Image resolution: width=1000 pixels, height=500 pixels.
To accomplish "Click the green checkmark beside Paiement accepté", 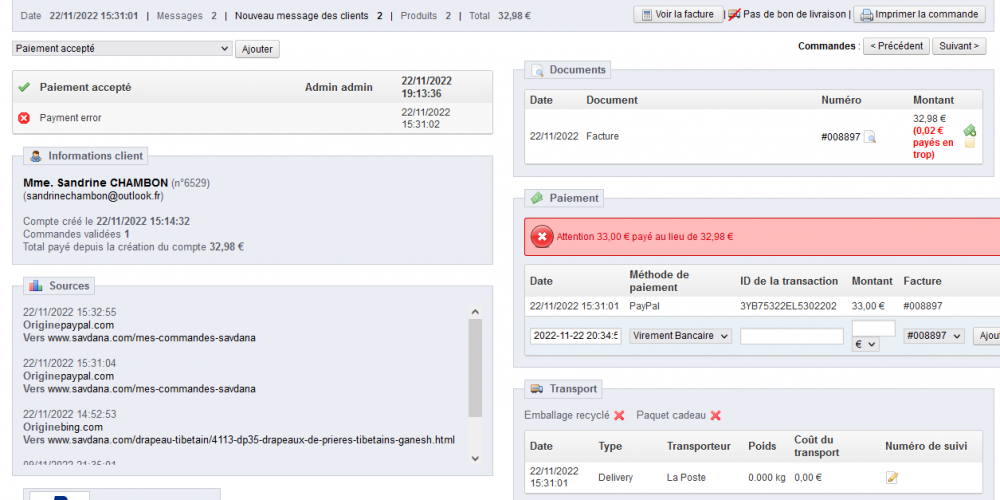I will pyautogui.click(x=24, y=87).
